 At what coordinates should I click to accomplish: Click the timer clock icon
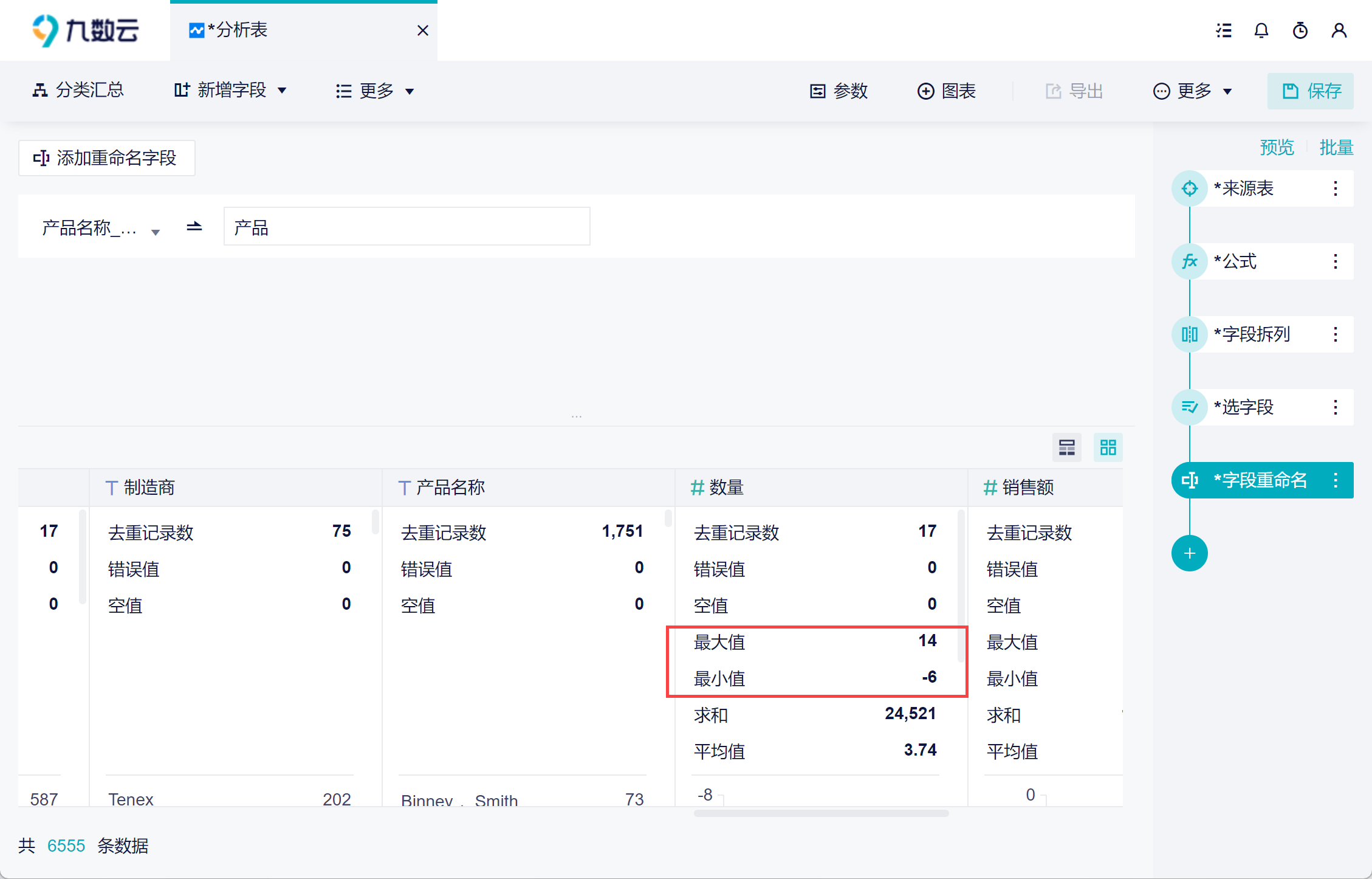point(1300,30)
